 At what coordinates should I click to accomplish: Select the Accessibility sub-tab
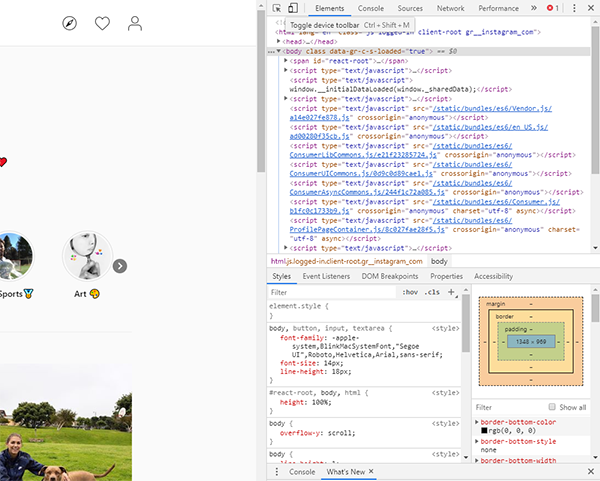click(493, 276)
